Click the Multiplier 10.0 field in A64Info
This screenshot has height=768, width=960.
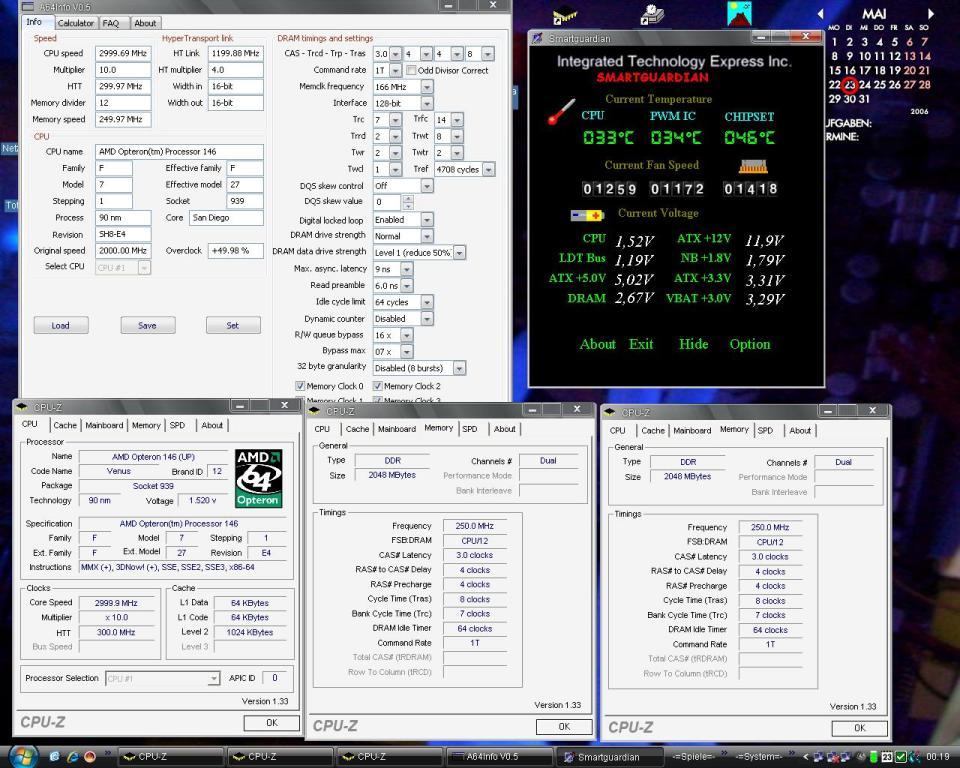(x=123, y=70)
